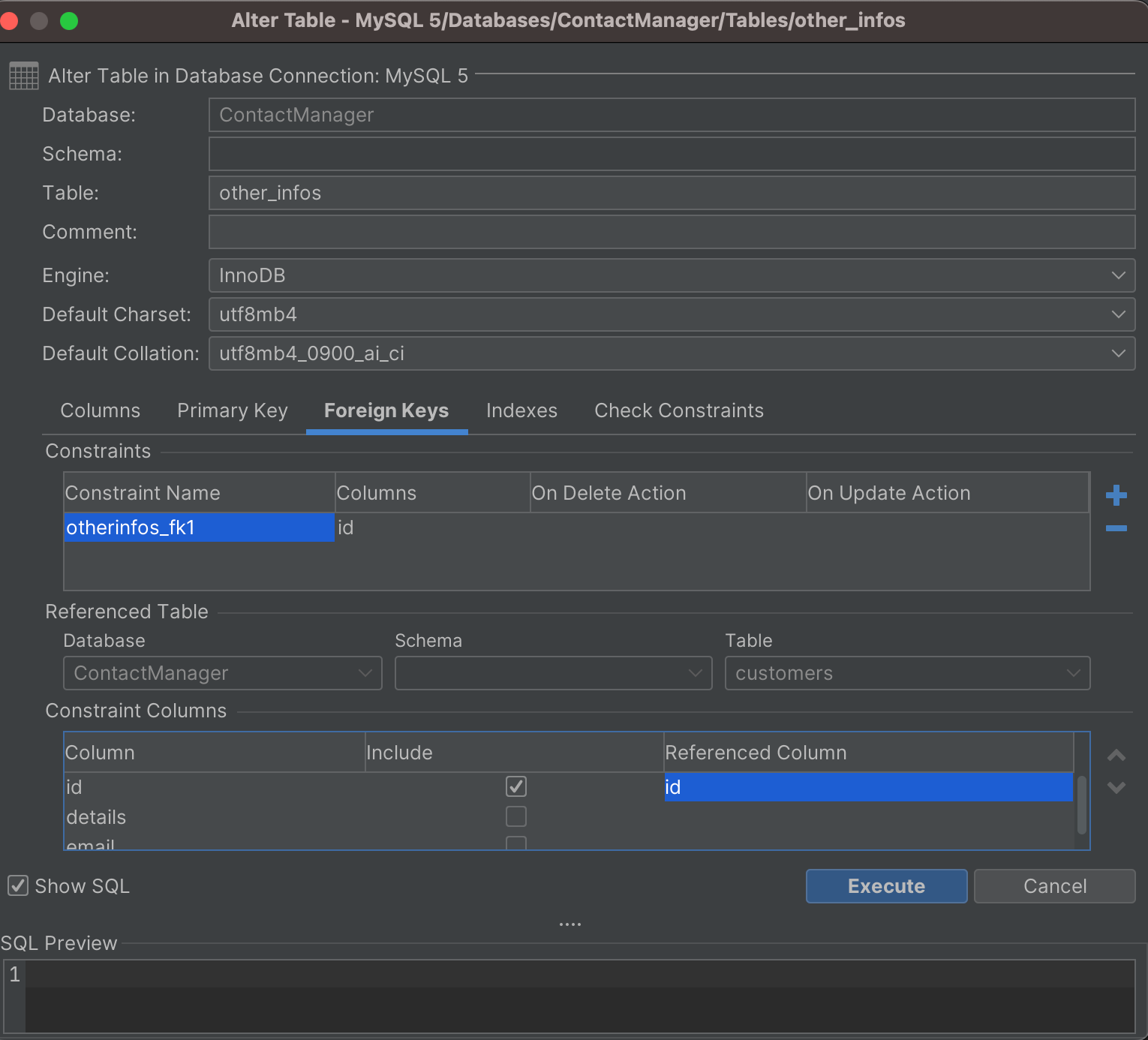Remove the selected constraint

coord(1116,528)
